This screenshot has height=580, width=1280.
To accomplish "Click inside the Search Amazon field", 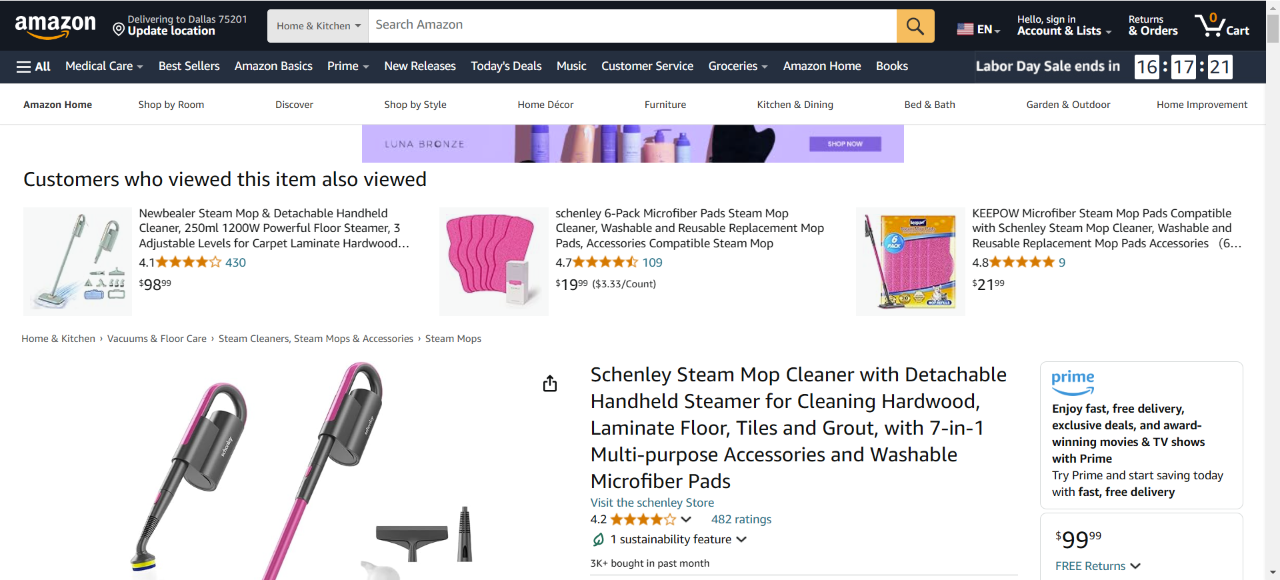I will (632, 25).
